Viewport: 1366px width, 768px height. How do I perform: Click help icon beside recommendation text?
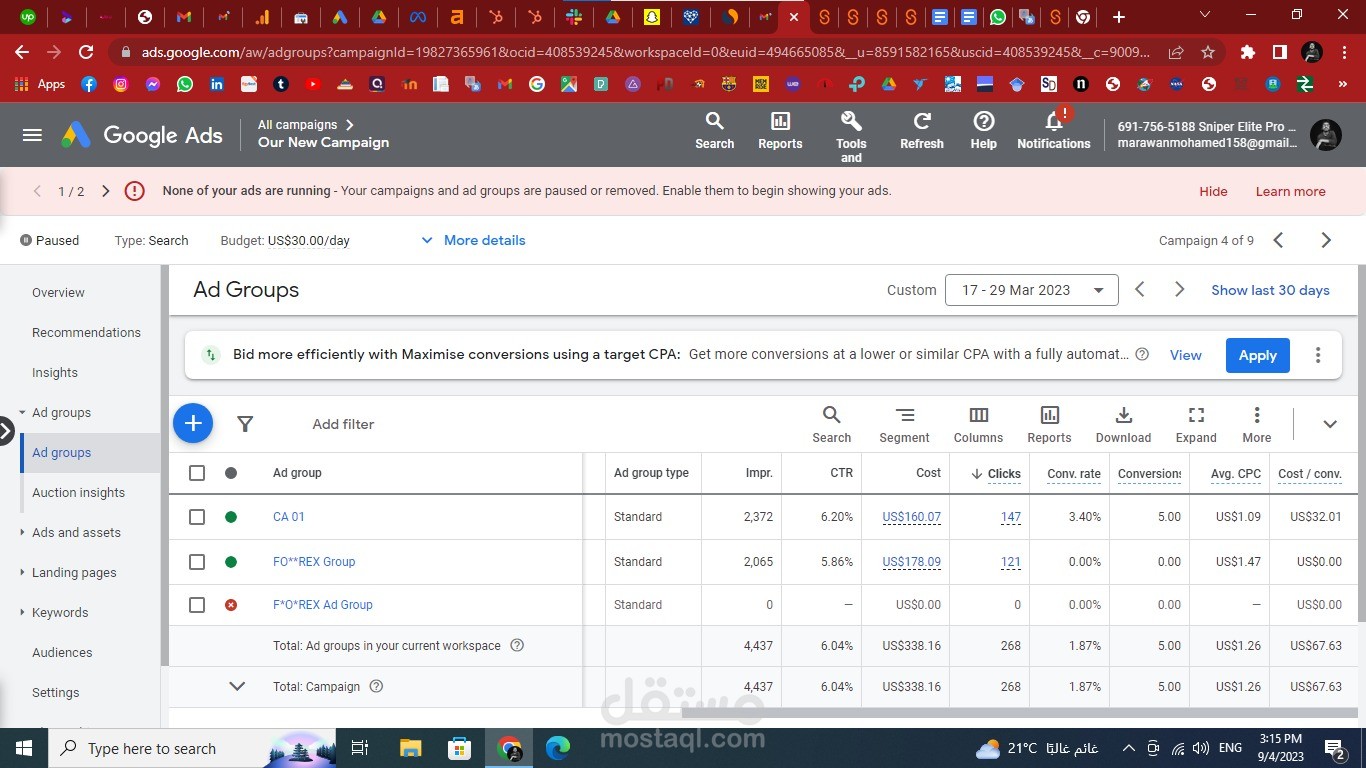point(1142,354)
